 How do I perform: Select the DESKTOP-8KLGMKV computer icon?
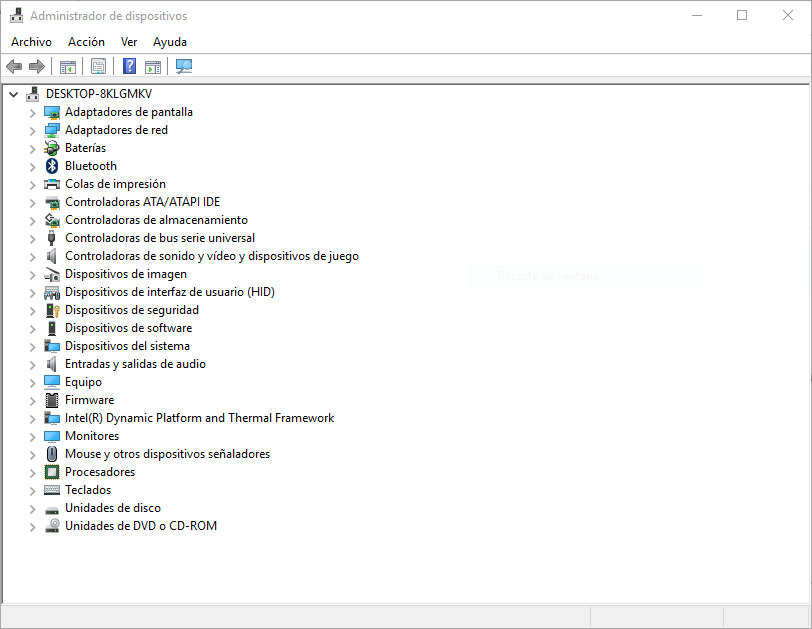pyautogui.click(x=33, y=94)
